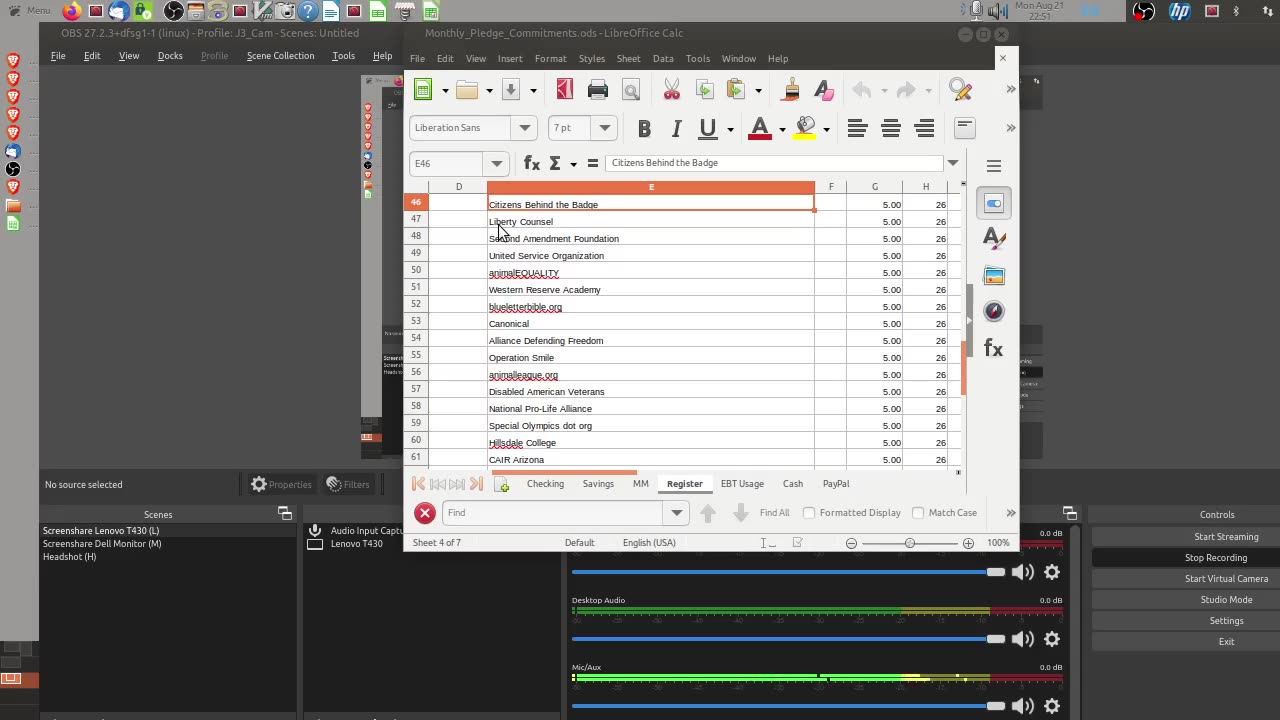
Task: Add a new sheet with plus icon
Action: point(502,484)
